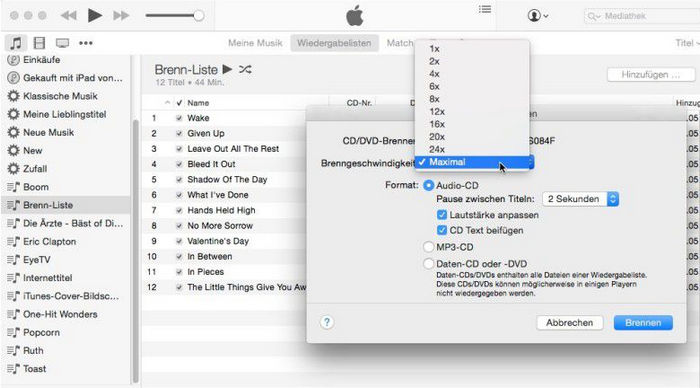
Task: Click the rewind previous track button
Action: pyautogui.click(x=68, y=16)
